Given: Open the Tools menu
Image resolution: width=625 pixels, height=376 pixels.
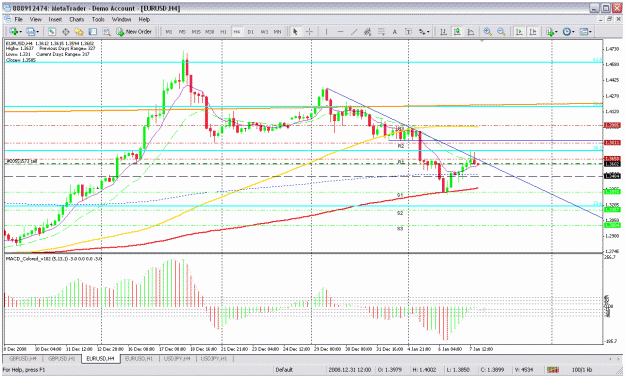Looking at the screenshot, I should click(98, 19).
